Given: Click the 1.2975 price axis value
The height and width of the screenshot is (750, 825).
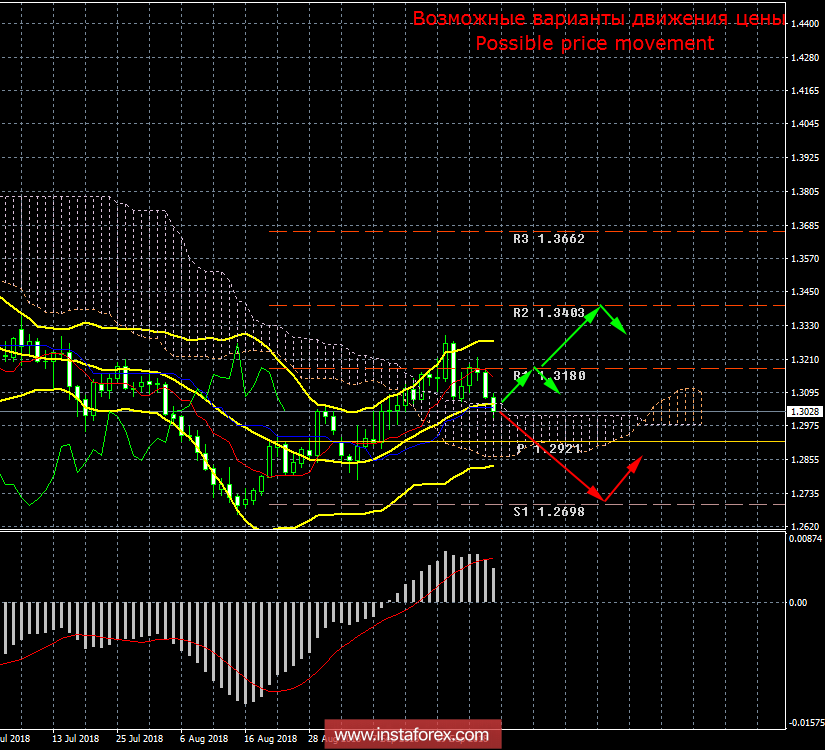Looking at the screenshot, I should pyautogui.click(x=805, y=426).
